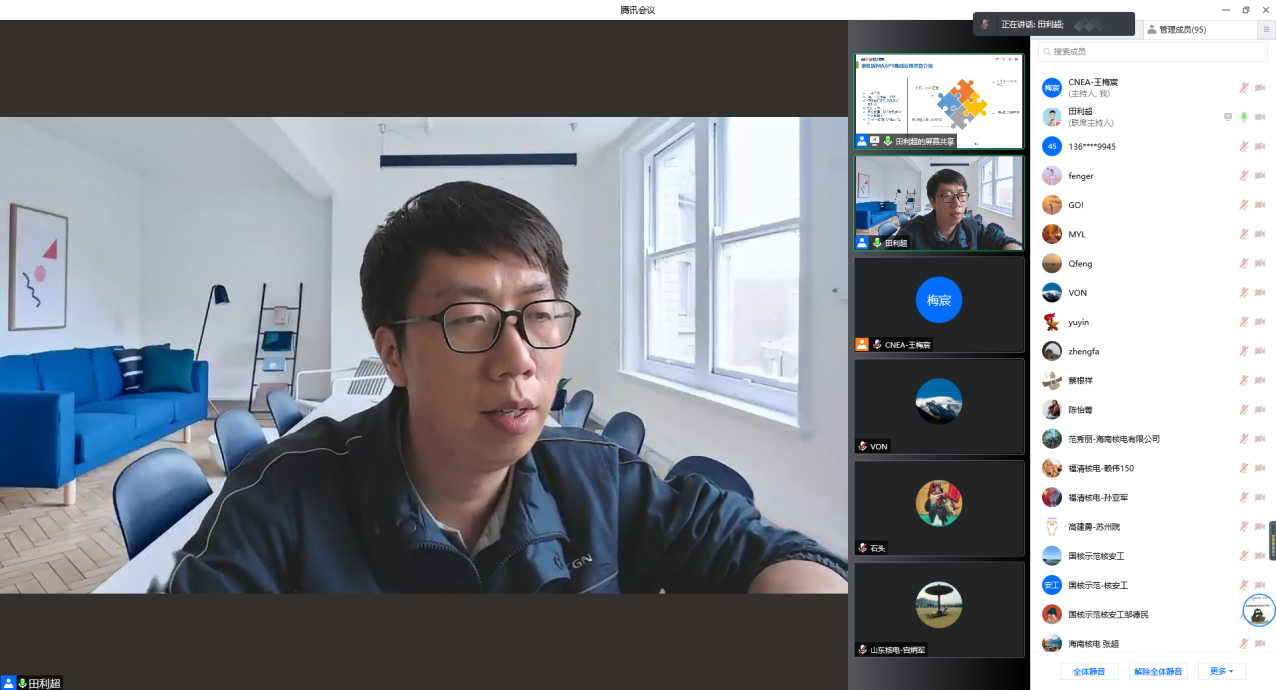Viewport: 1276px width, 690px height.
Task: Select 田利超的屏幕共享 thumbnail
Action: 938,101
